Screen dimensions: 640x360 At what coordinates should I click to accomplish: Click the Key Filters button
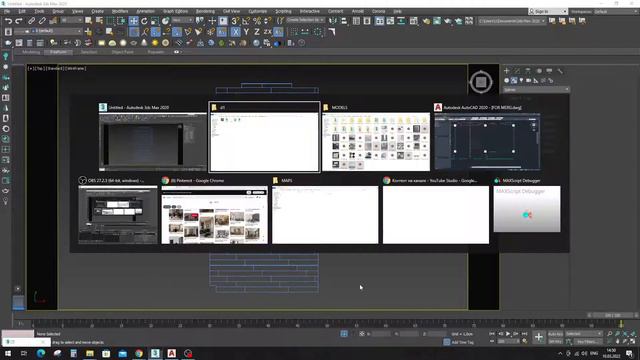point(587,342)
